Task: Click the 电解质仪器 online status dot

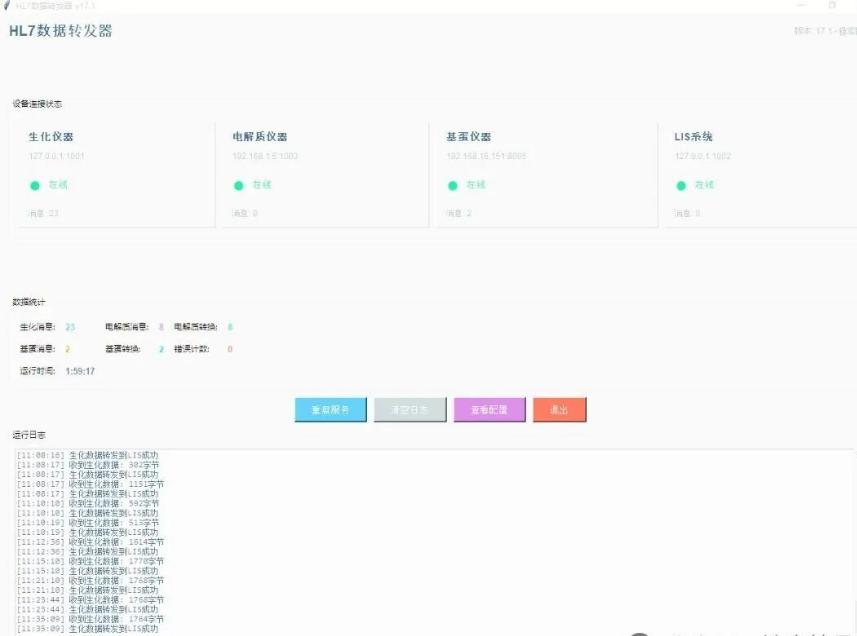Action: click(x=239, y=185)
